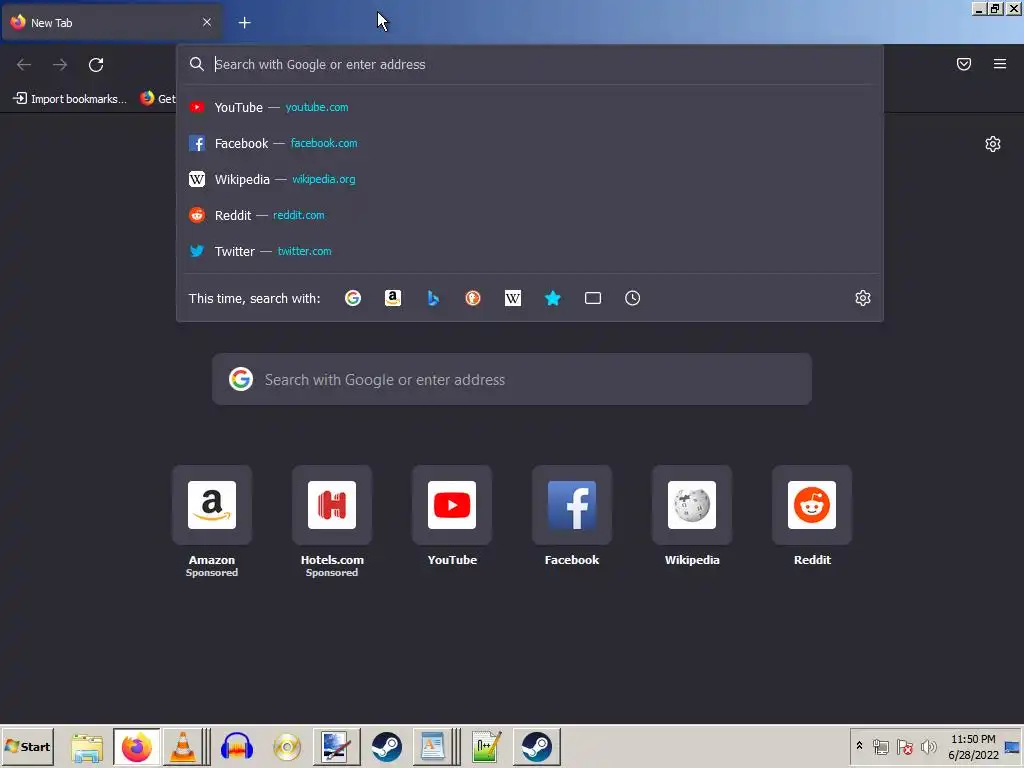Screen dimensions: 1024x768
Task: Search in Bookmarks using the star icon
Action: [552, 298]
